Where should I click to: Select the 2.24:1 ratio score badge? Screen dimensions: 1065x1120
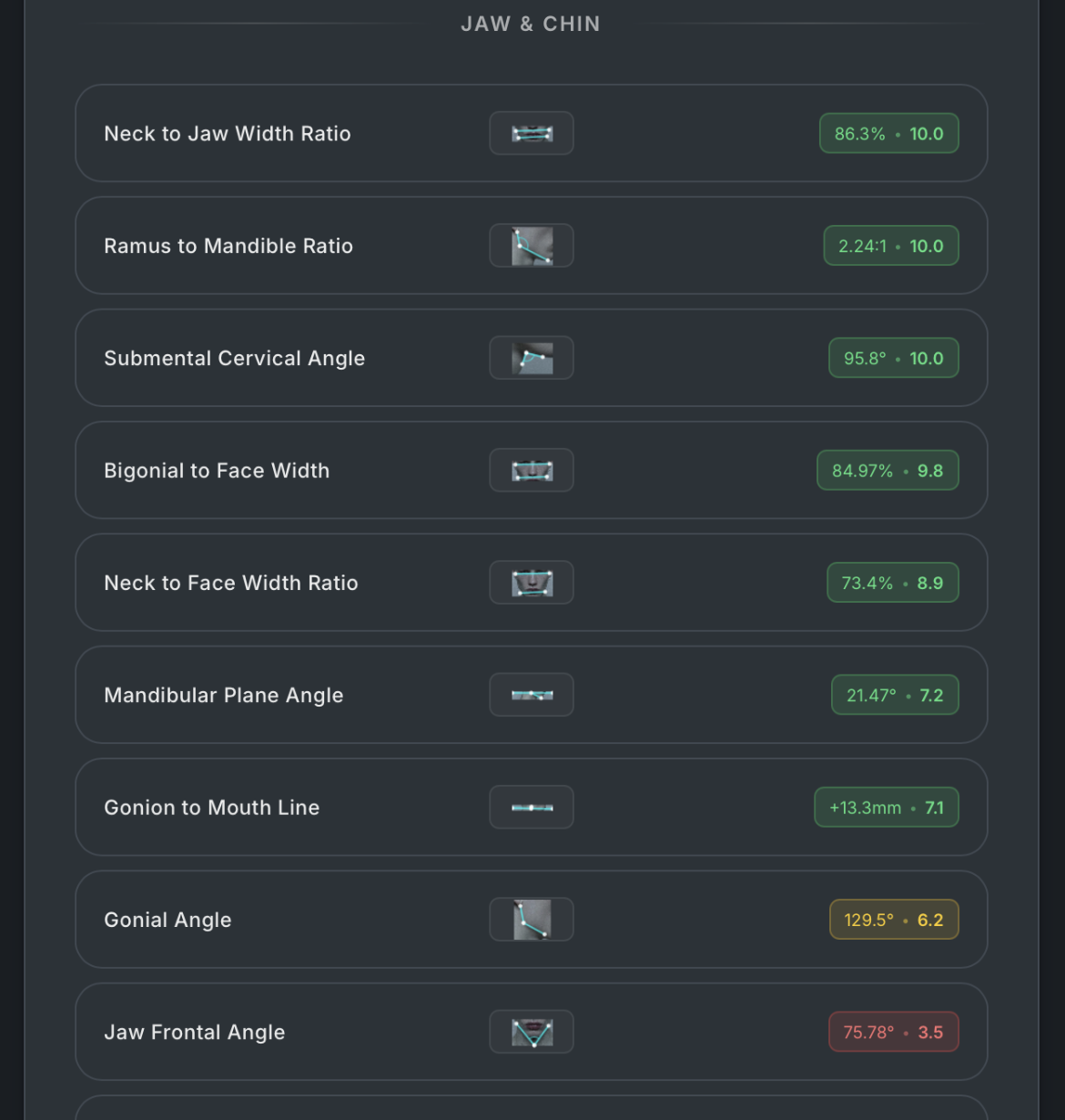[890, 246]
